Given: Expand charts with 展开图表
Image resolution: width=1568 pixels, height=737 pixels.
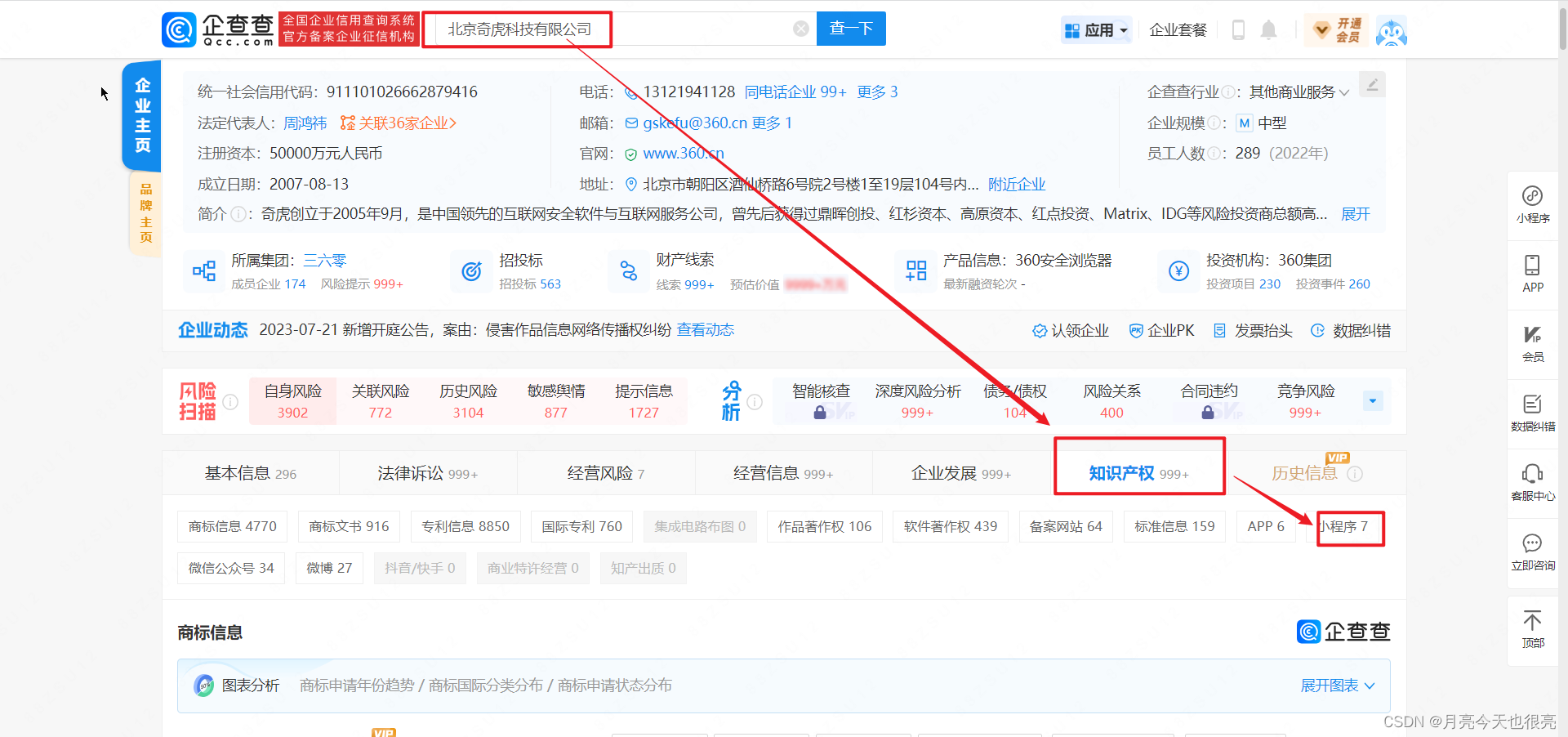Looking at the screenshot, I should click(1338, 686).
